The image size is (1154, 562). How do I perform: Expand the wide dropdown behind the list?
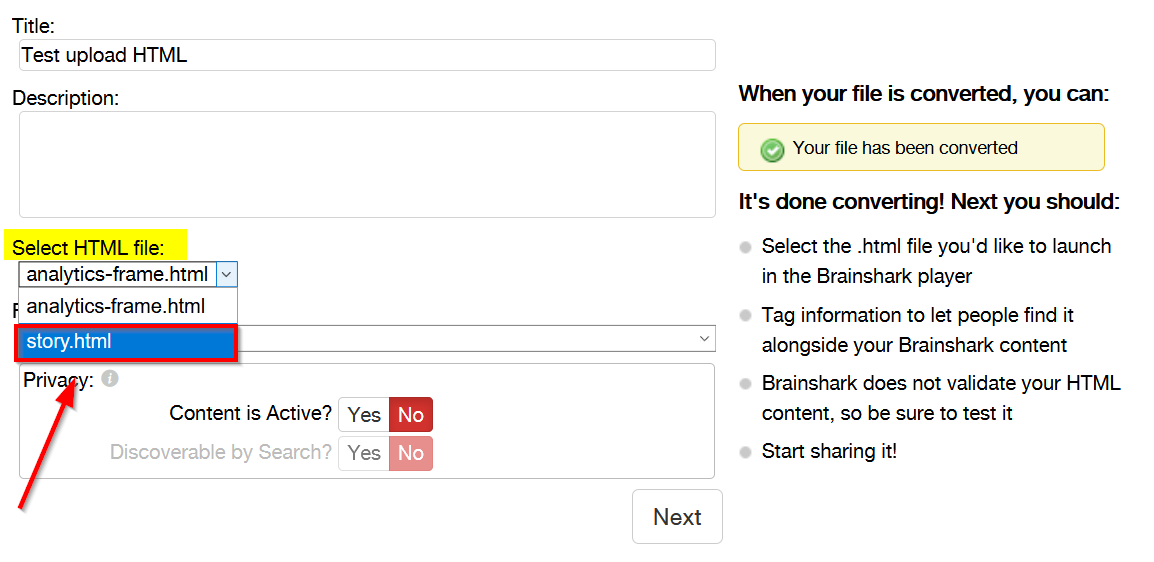[x=706, y=340]
